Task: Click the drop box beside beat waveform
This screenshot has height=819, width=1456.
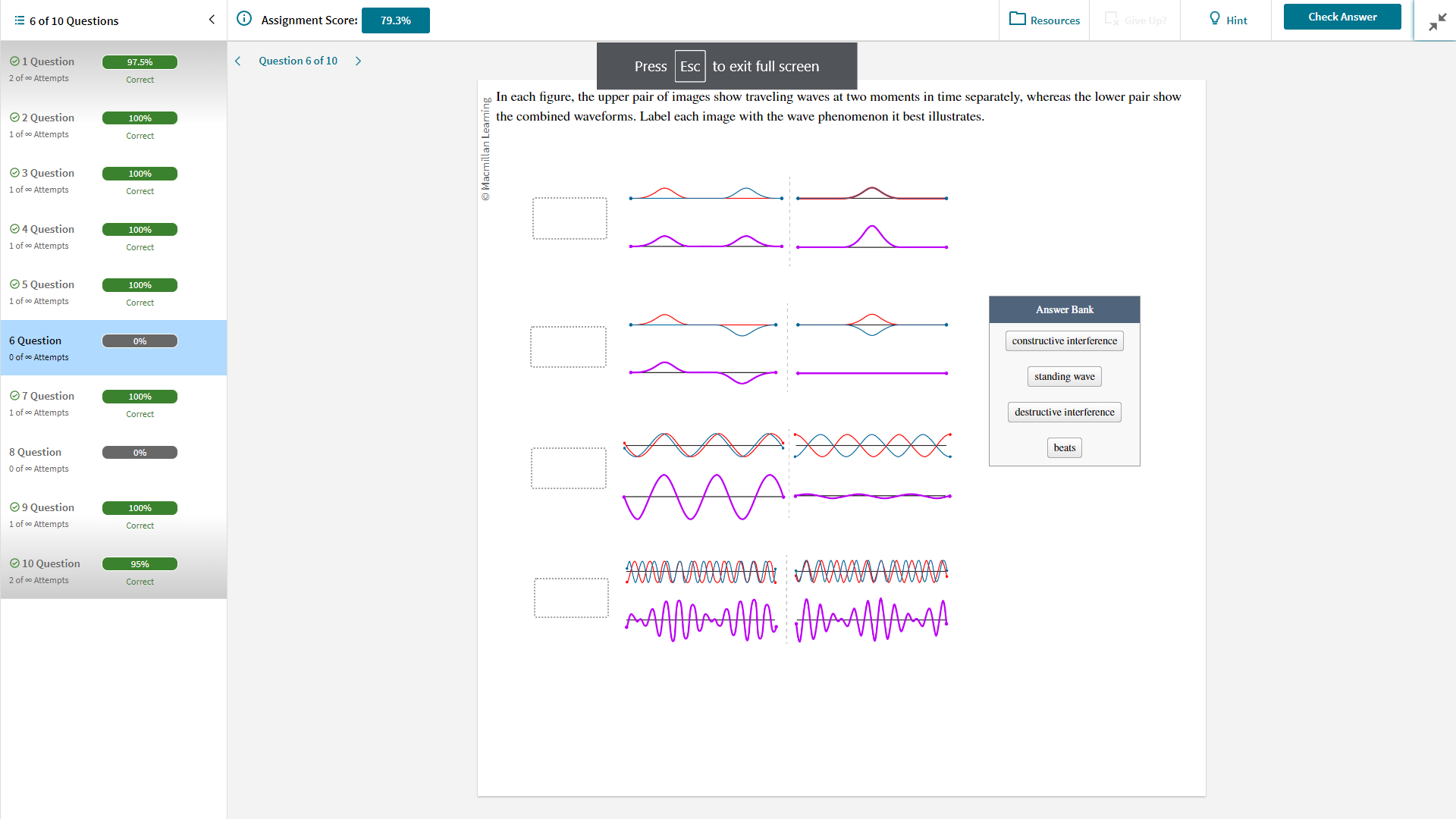Action: point(571,598)
